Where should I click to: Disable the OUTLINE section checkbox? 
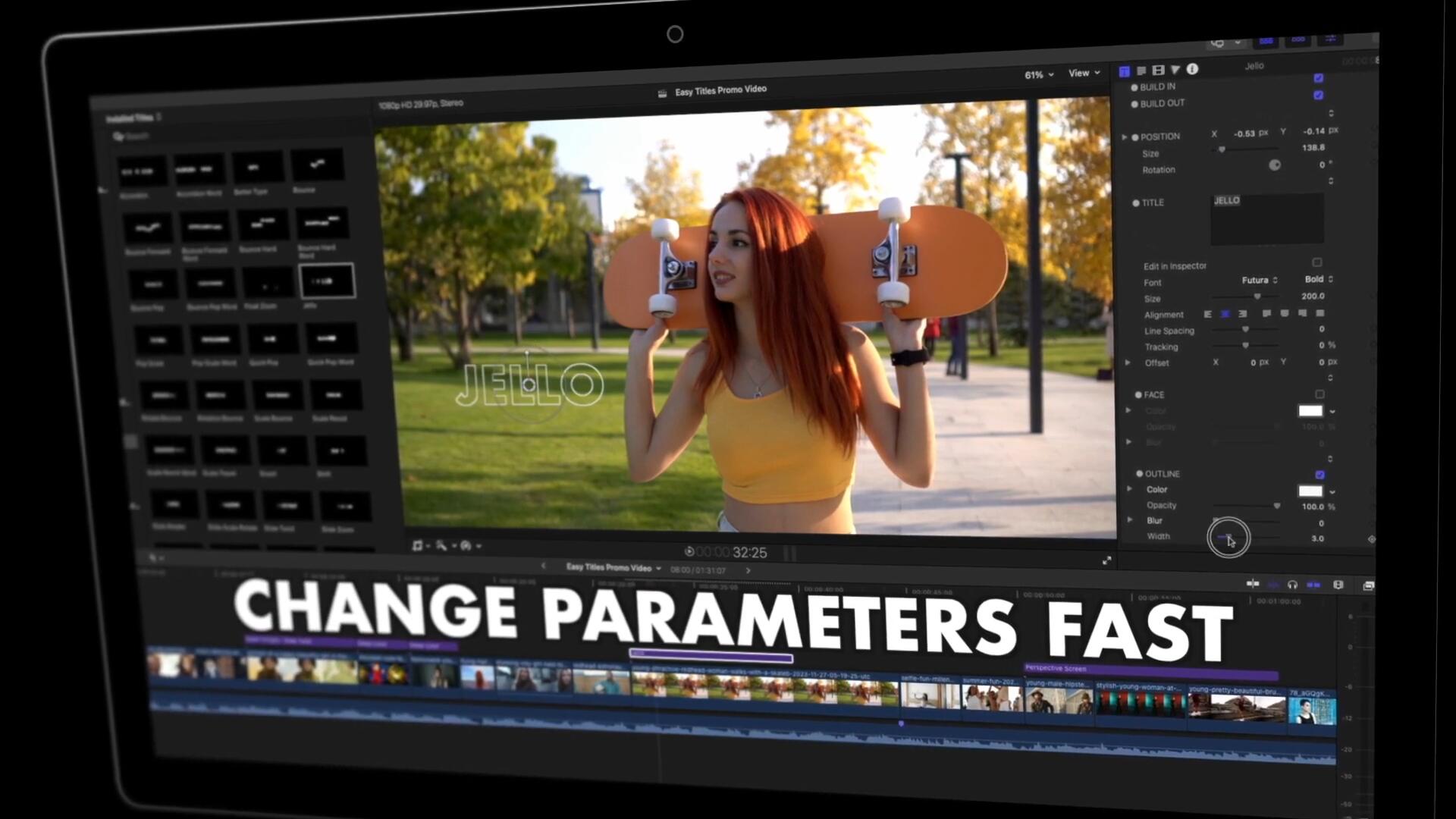point(1321,474)
